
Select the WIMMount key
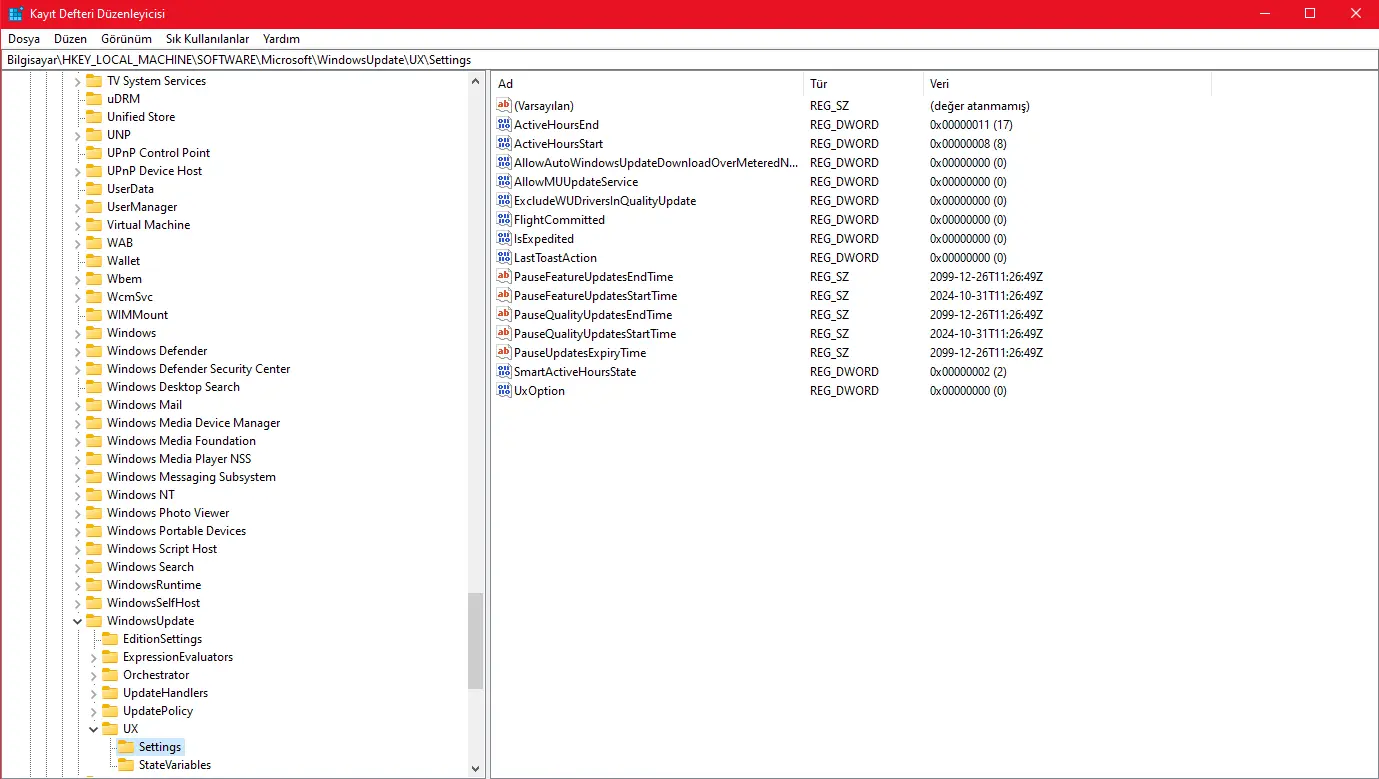[137, 315]
